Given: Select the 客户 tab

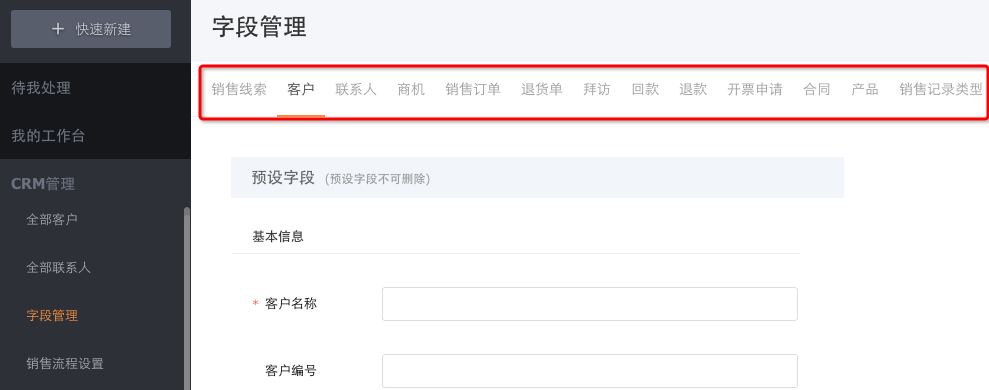Looking at the screenshot, I should click(x=301, y=90).
